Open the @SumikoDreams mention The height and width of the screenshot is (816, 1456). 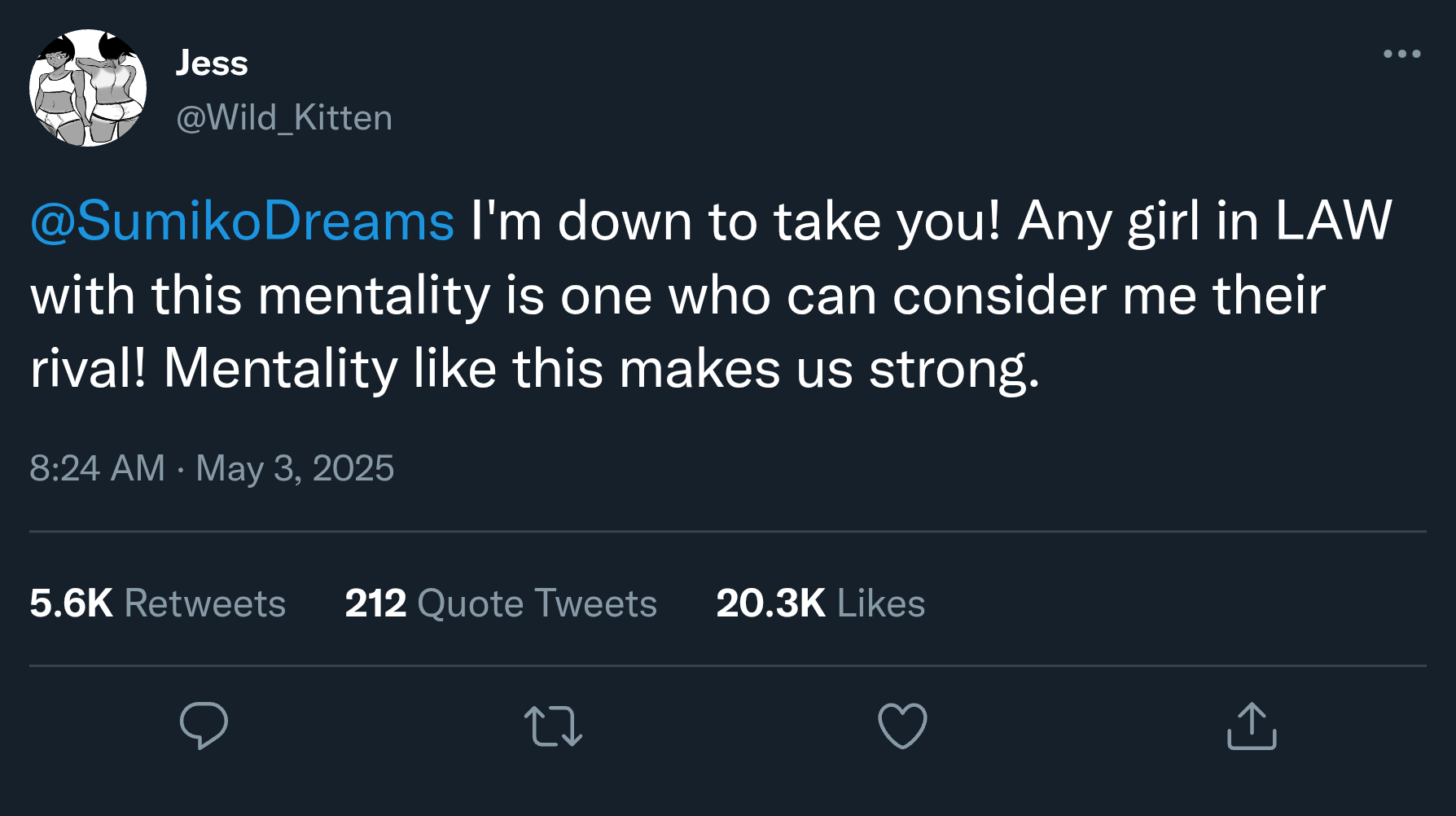click(242, 221)
